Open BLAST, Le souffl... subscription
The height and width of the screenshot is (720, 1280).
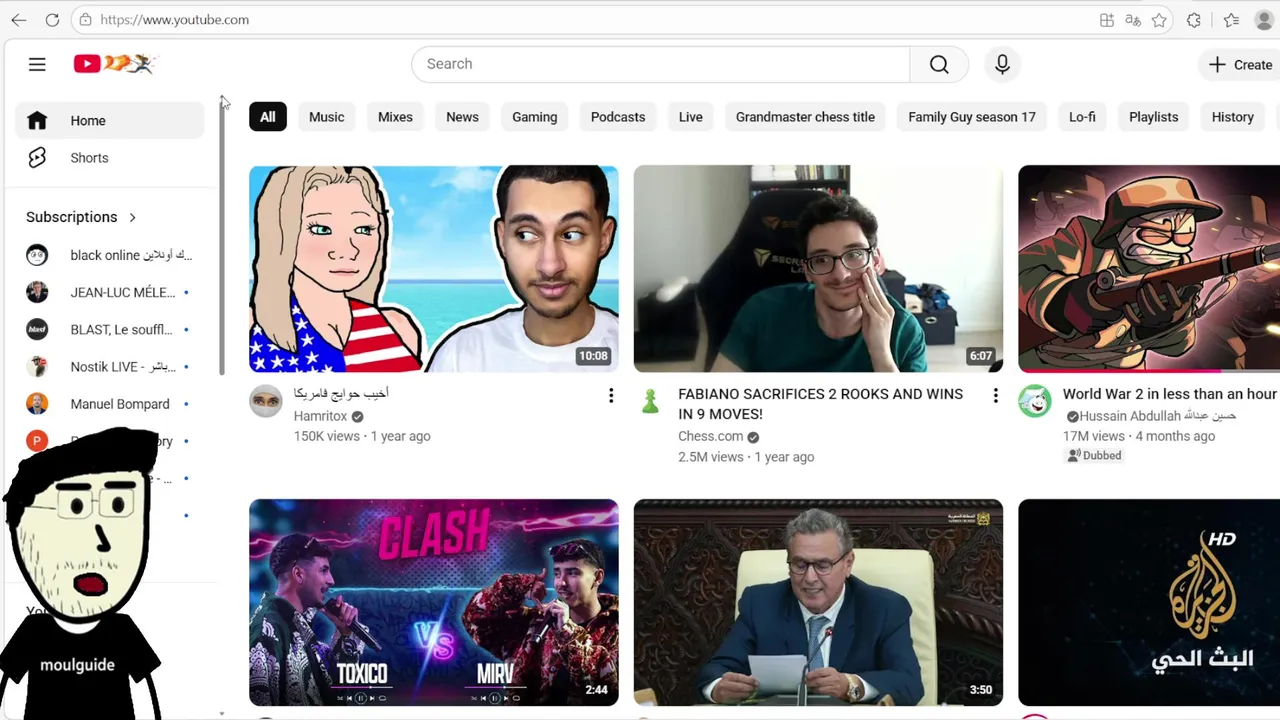click(x=110, y=329)
